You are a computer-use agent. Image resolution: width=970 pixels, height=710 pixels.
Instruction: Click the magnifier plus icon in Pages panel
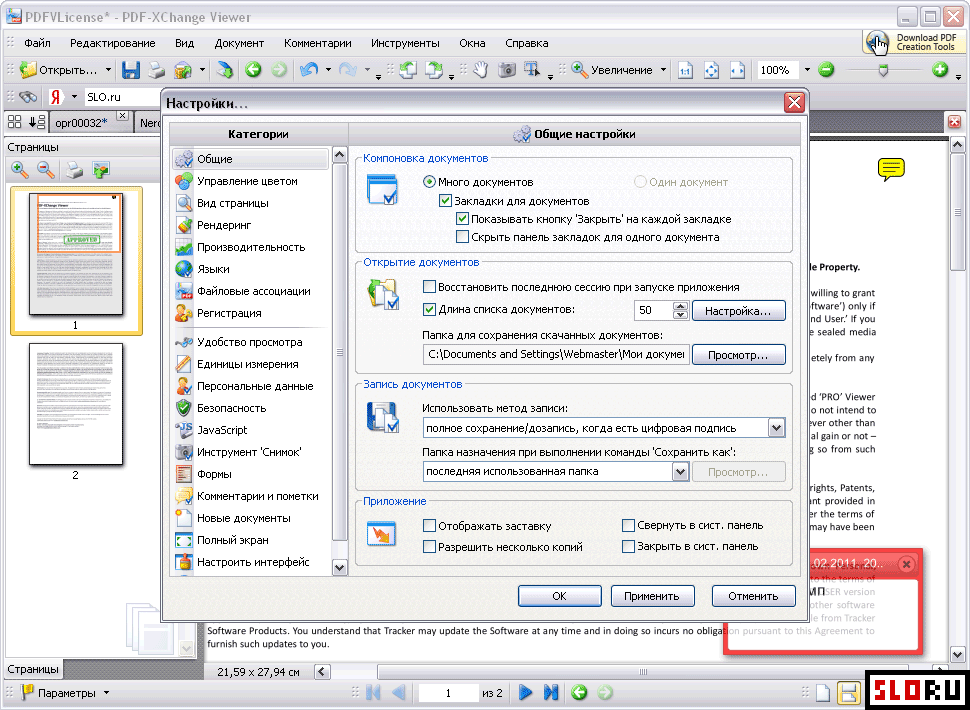[20, 169]
